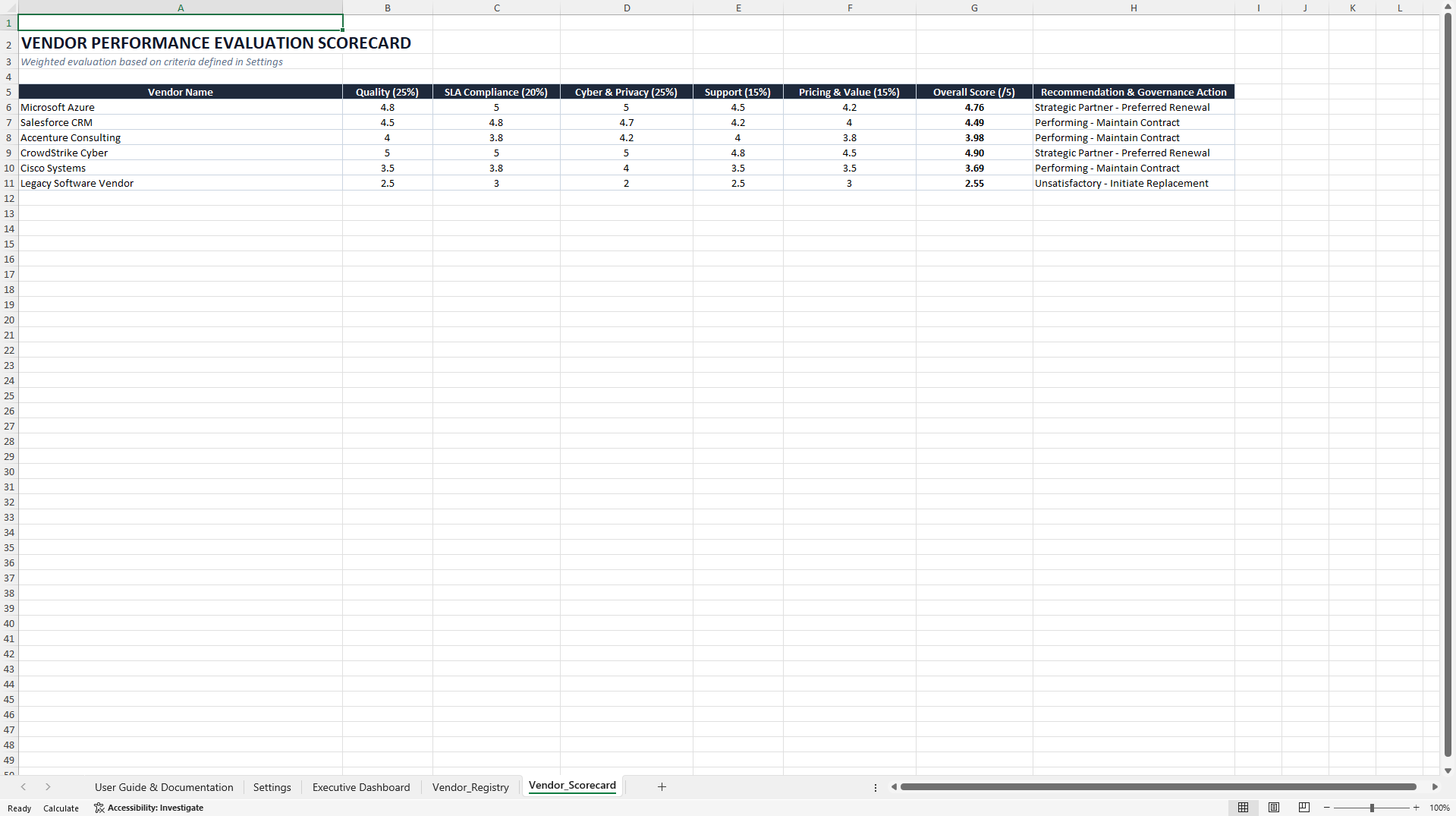Click the 100% zoom level button
1456x816 pixels.
1439,808
